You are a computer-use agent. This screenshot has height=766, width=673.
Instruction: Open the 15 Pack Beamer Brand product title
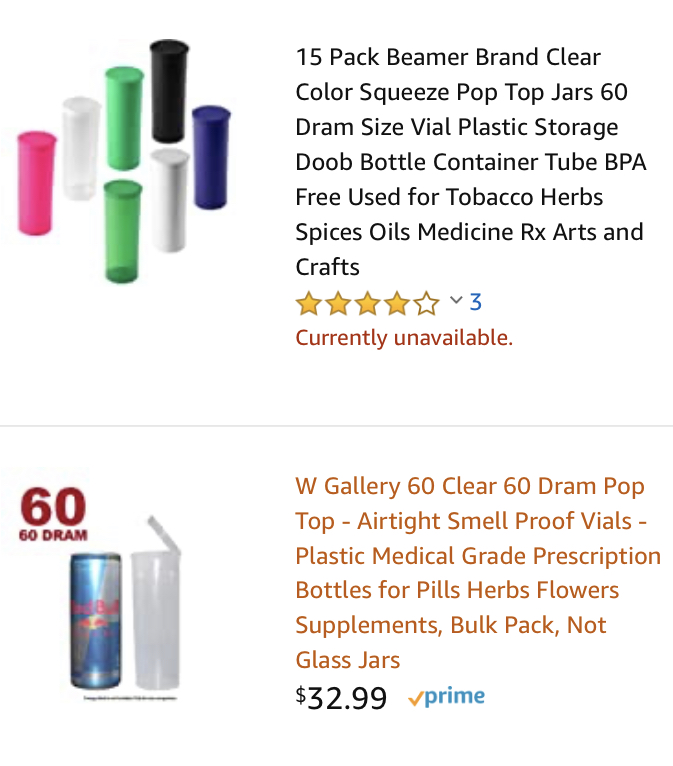470,162
